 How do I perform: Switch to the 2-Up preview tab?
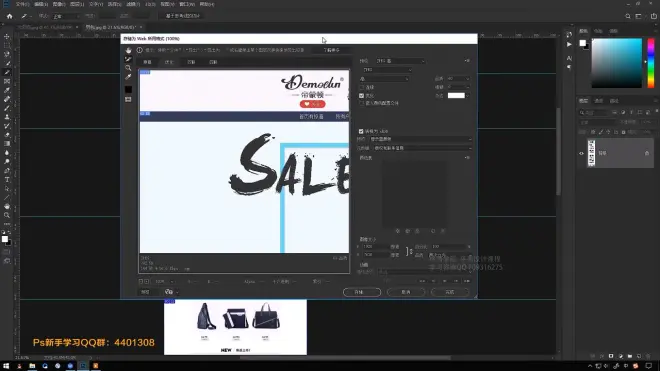point(191,62)
